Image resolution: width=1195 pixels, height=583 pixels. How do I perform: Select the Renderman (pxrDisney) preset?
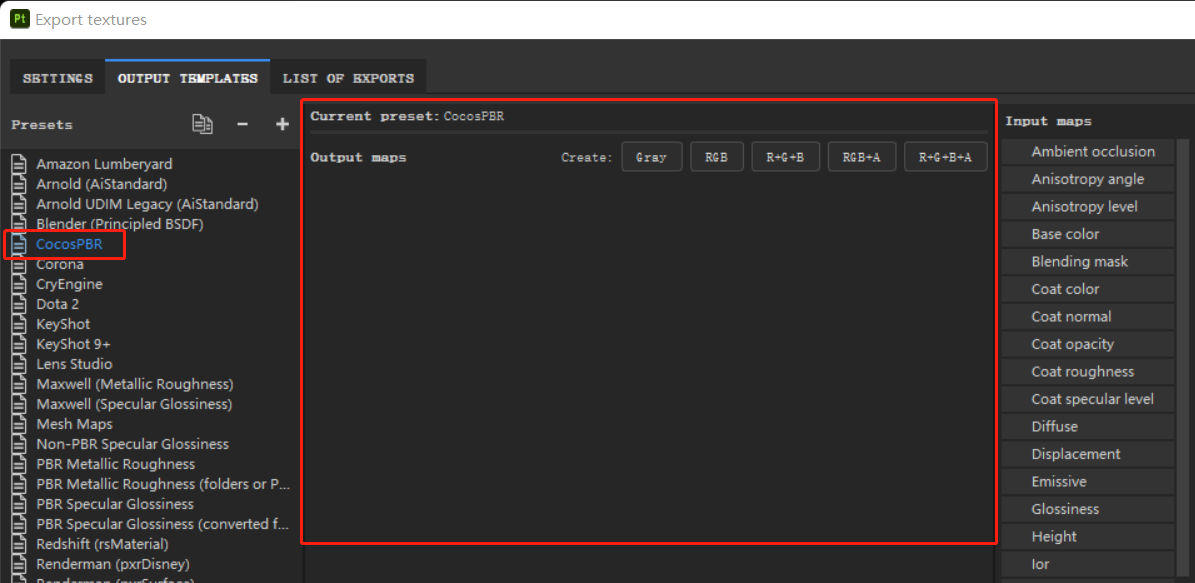click(x=113, y=565)
